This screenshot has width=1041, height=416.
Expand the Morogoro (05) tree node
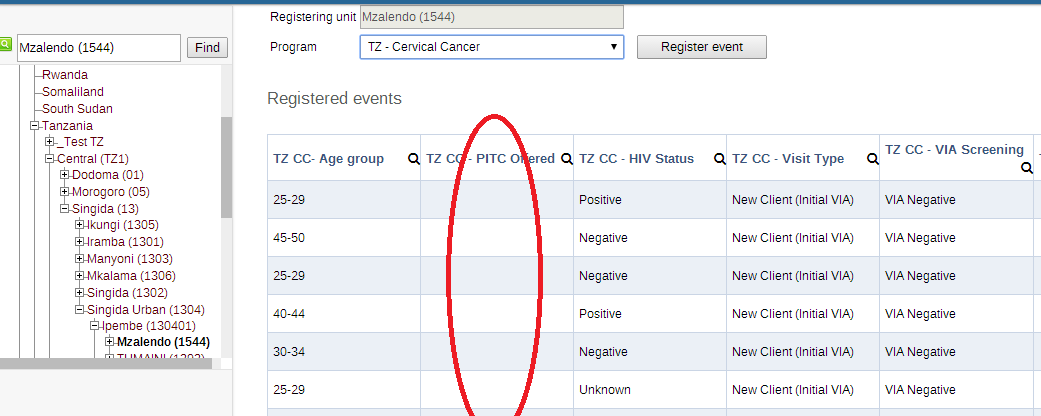65,192
